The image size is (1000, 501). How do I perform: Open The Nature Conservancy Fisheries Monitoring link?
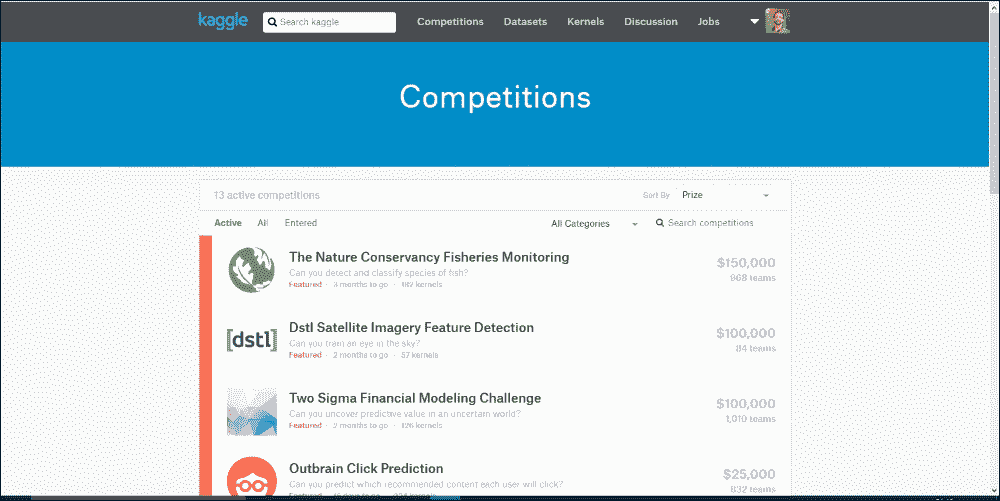429,257
